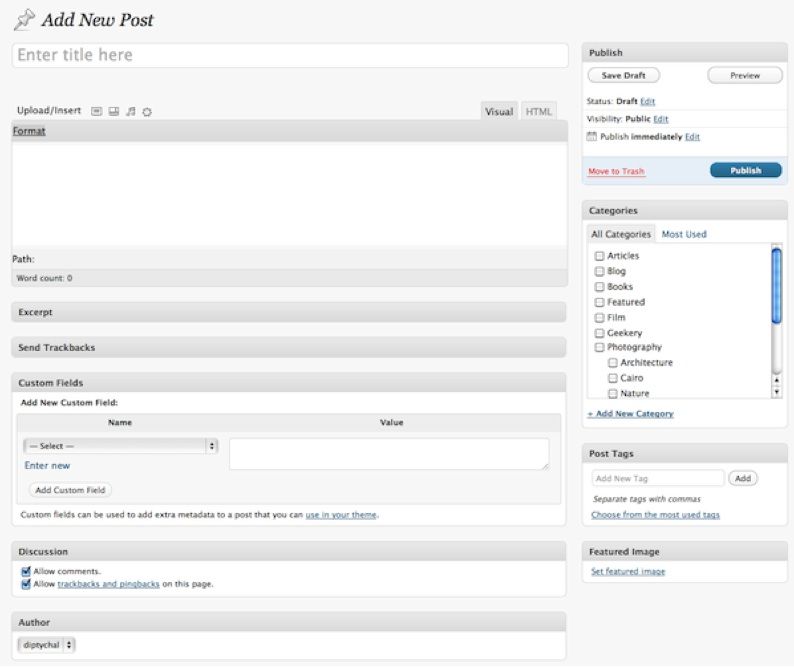Check the Articles category checkbox
794x668 pixels.
pos(599,256)
